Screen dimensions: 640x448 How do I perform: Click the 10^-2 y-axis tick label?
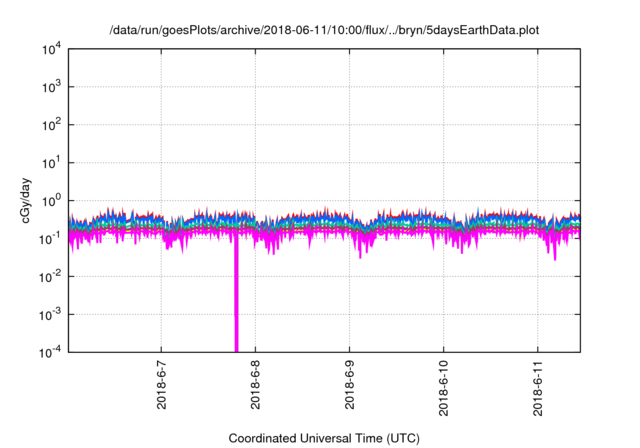pos(51,277)
